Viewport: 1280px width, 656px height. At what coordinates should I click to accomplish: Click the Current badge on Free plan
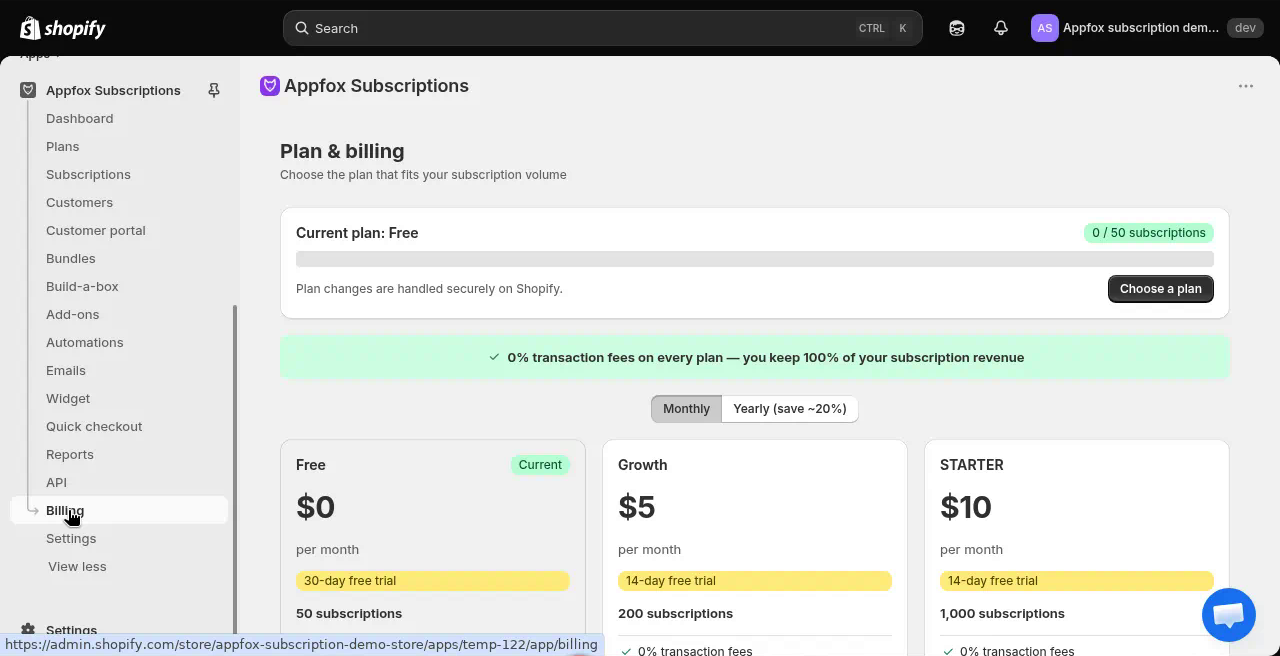(x=540, y=465)
